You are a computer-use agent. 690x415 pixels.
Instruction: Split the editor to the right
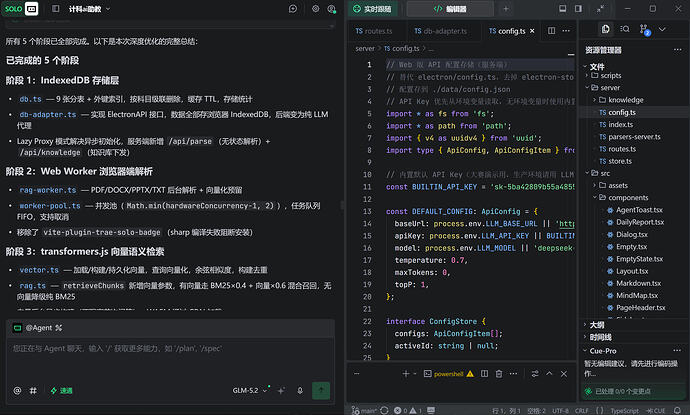(x=551, y=31)
